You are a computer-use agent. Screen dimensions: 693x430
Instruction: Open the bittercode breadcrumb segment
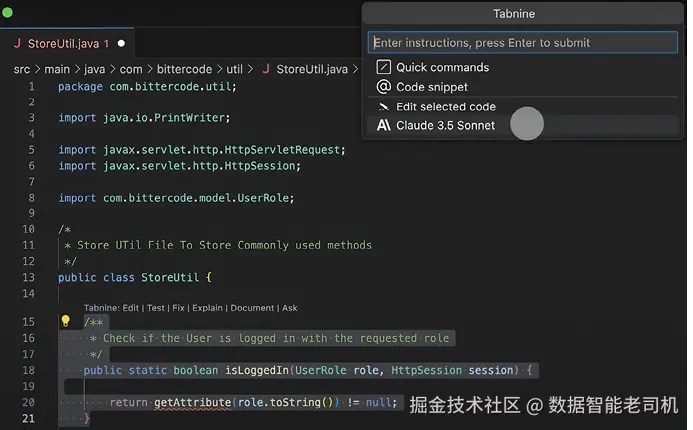pyautogui.click(x=184, y=69)
